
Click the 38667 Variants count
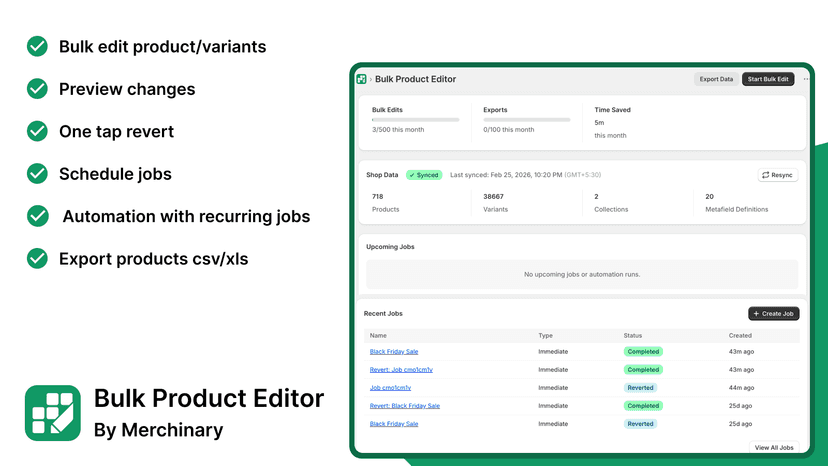493,197
